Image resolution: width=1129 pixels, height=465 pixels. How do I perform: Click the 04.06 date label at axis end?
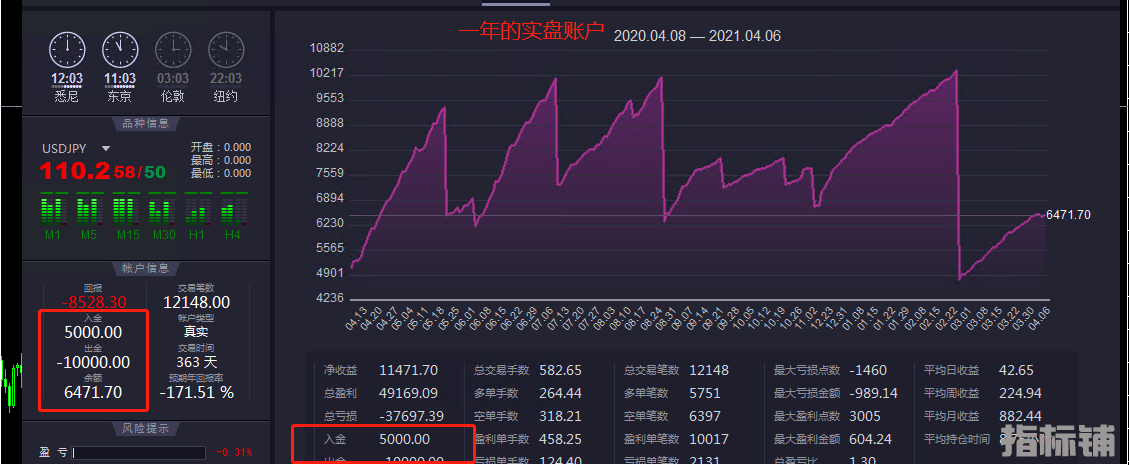coord(1039,320)
